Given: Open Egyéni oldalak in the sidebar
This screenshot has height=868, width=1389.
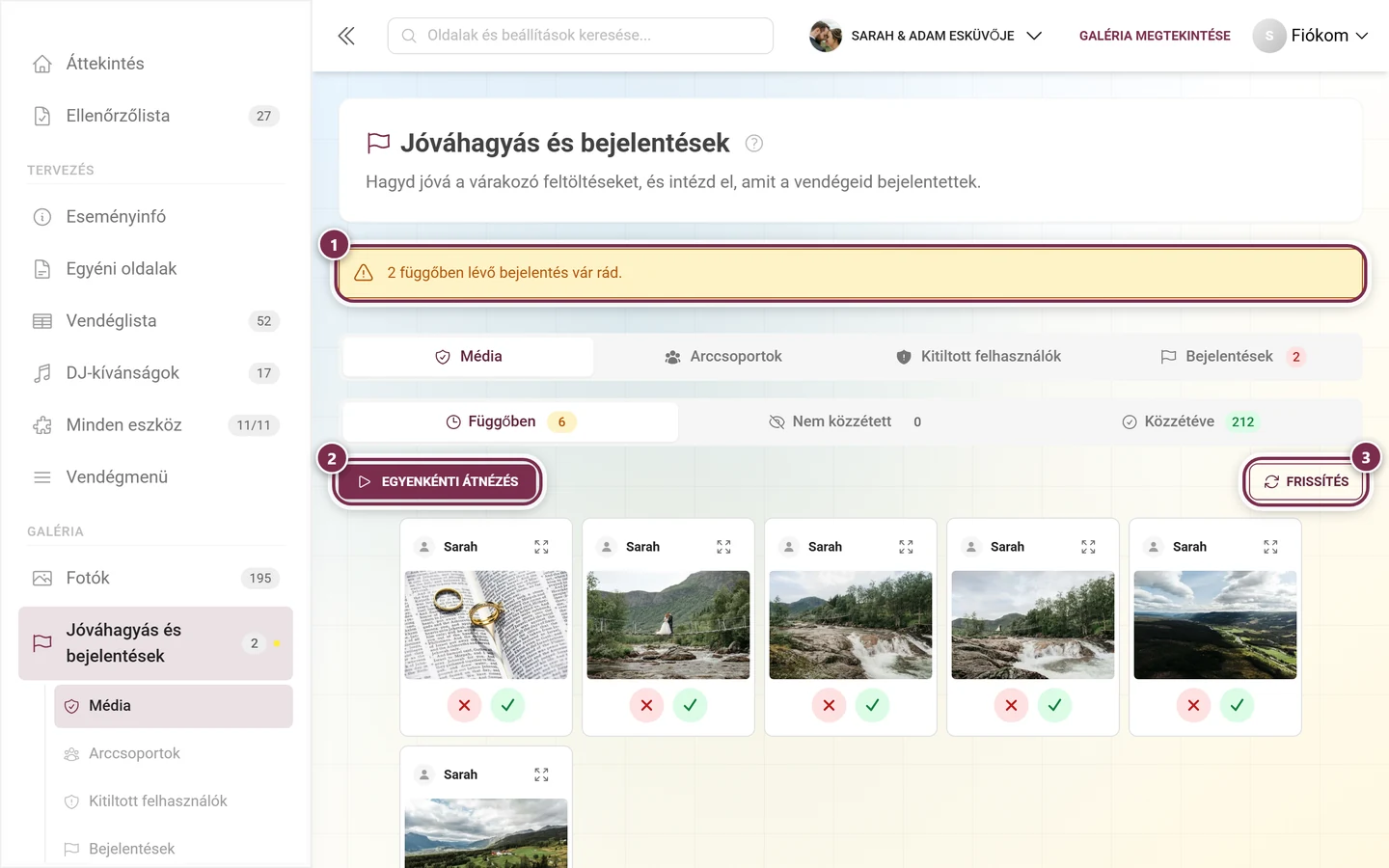Looking at the screenshot, I should click(155, 269).
